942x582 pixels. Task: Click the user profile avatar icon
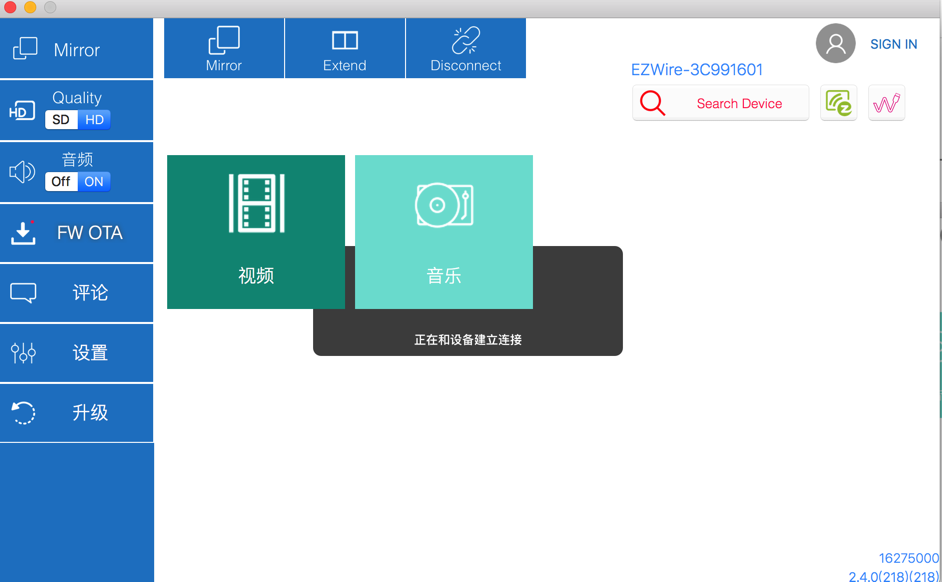pos(835,43)
